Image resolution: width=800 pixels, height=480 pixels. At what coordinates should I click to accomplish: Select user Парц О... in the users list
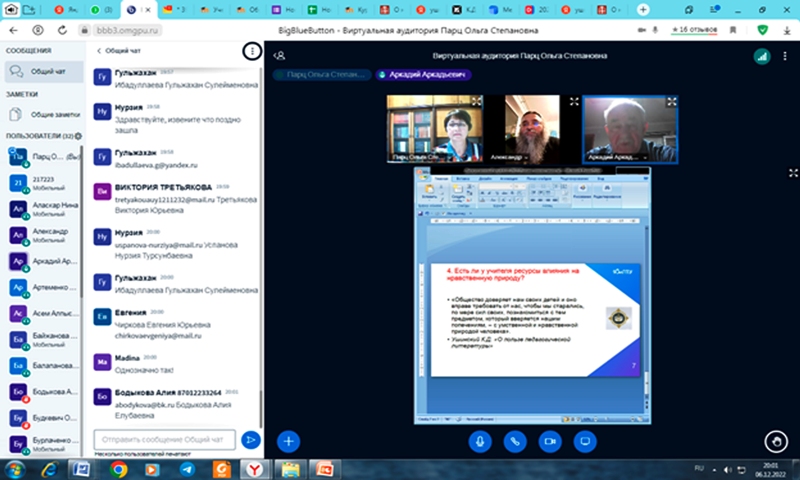pyautogui.click(x=44, y=157)
